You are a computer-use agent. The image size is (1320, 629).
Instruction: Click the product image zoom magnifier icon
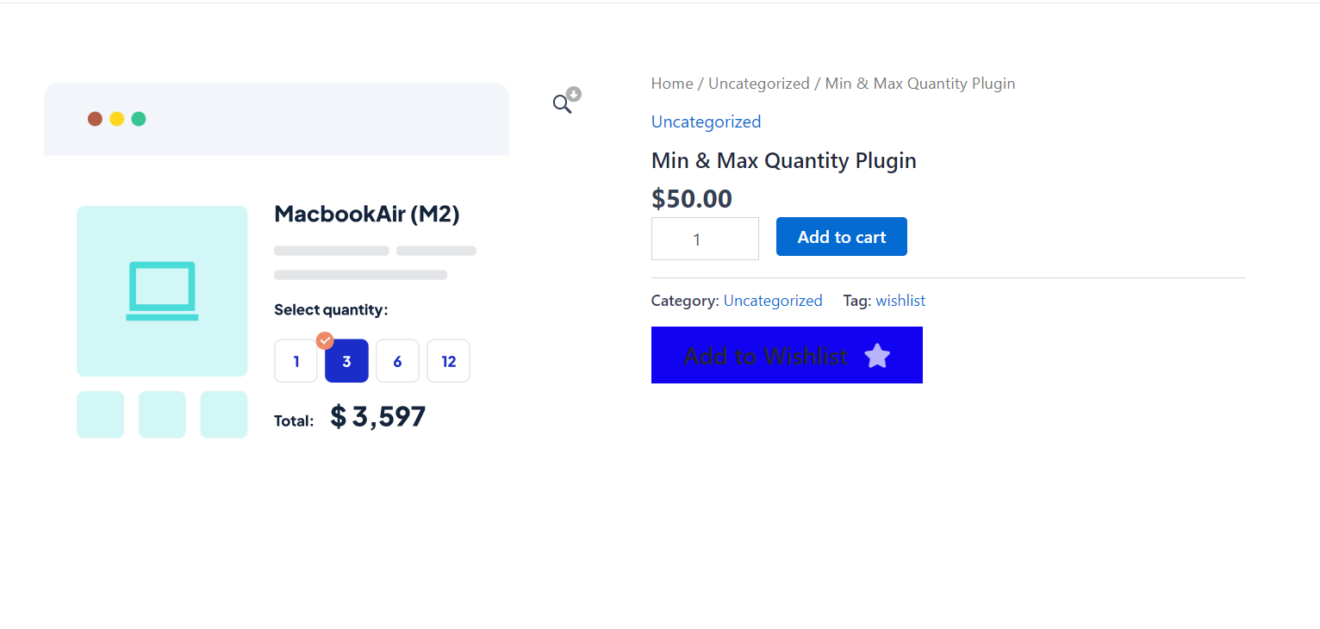(562, 104)
